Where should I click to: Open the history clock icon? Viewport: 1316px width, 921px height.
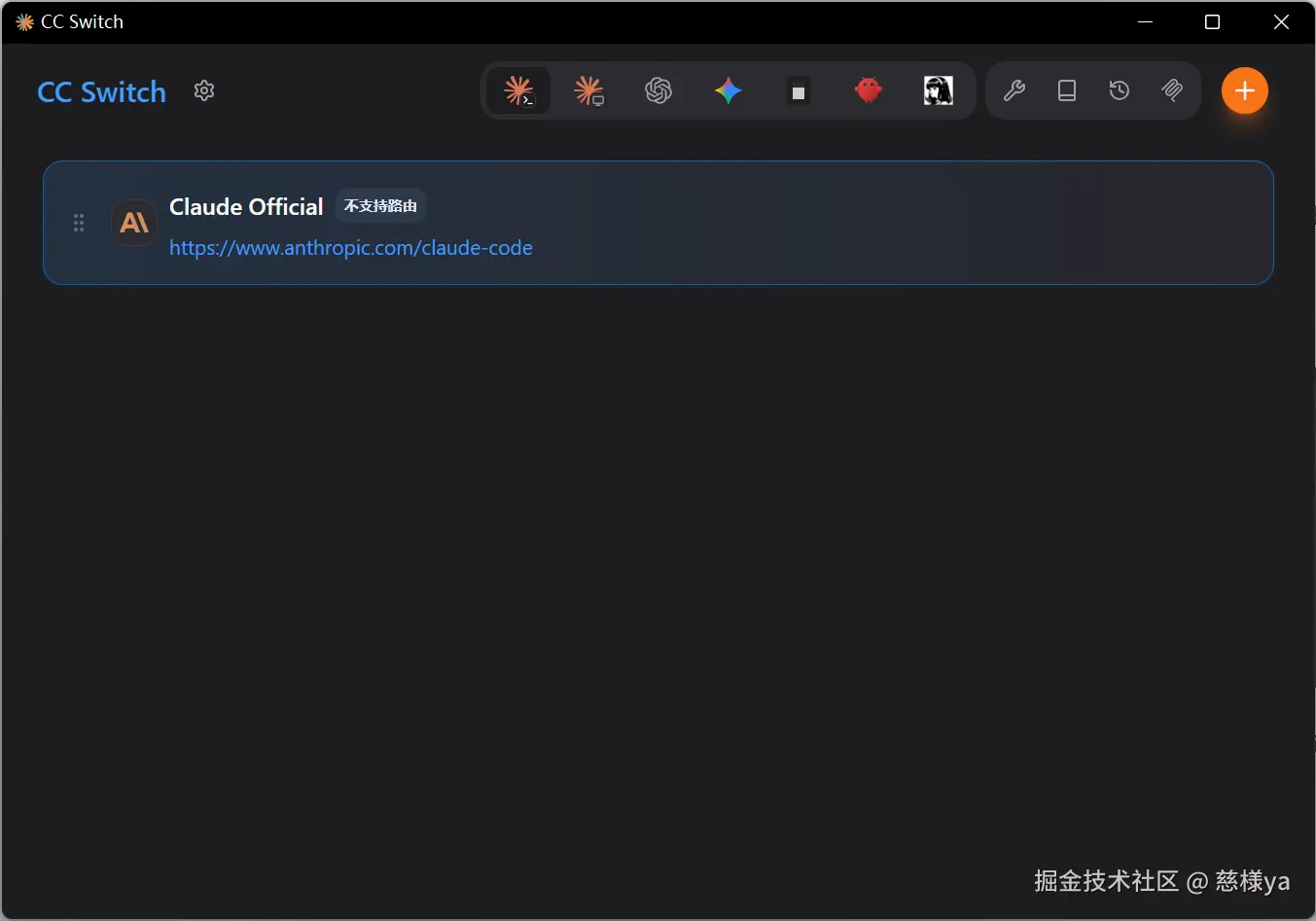click(1120, 90)
